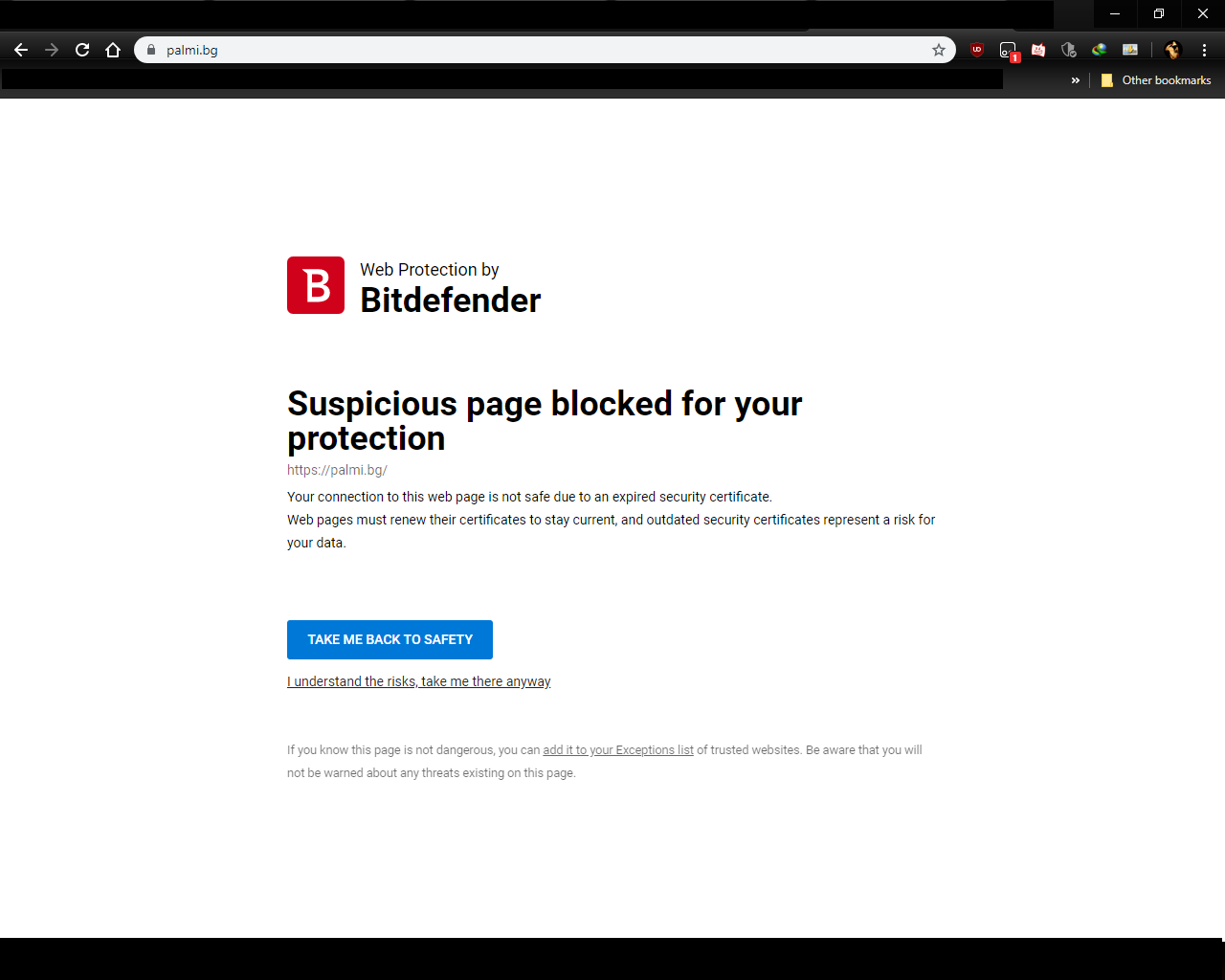Screen dimensions: 1225x980
Task: Click the forward navigation arrow
Action: [52, 50]
